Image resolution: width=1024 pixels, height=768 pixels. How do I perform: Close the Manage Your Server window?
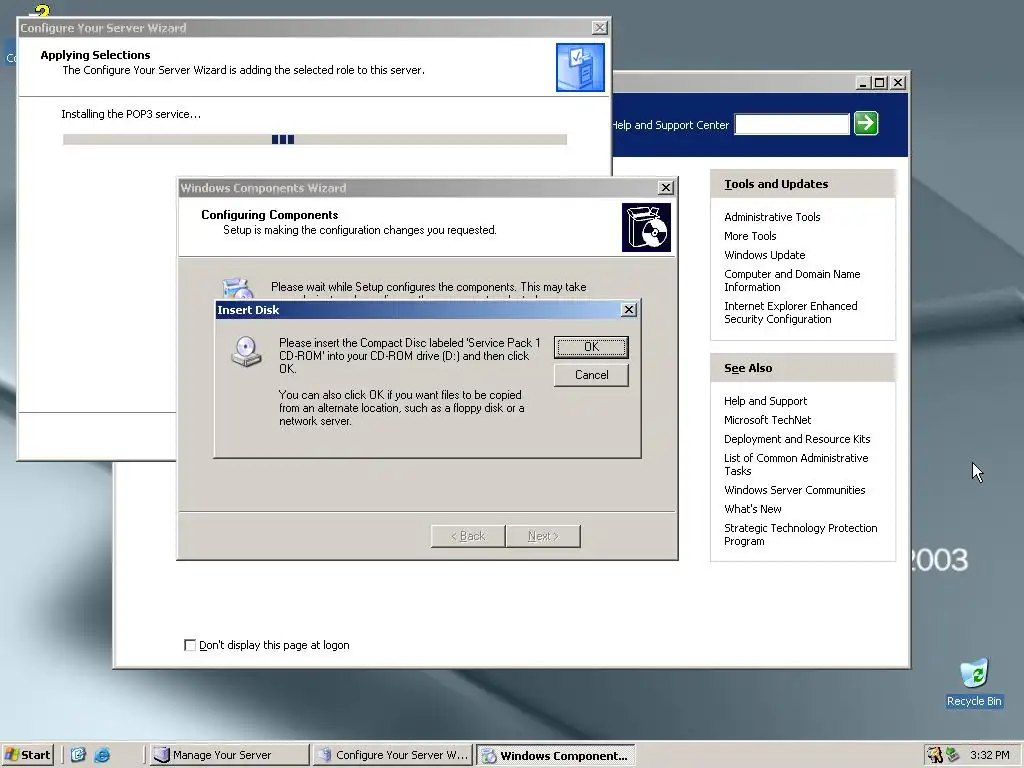click(x=898, y=83)
